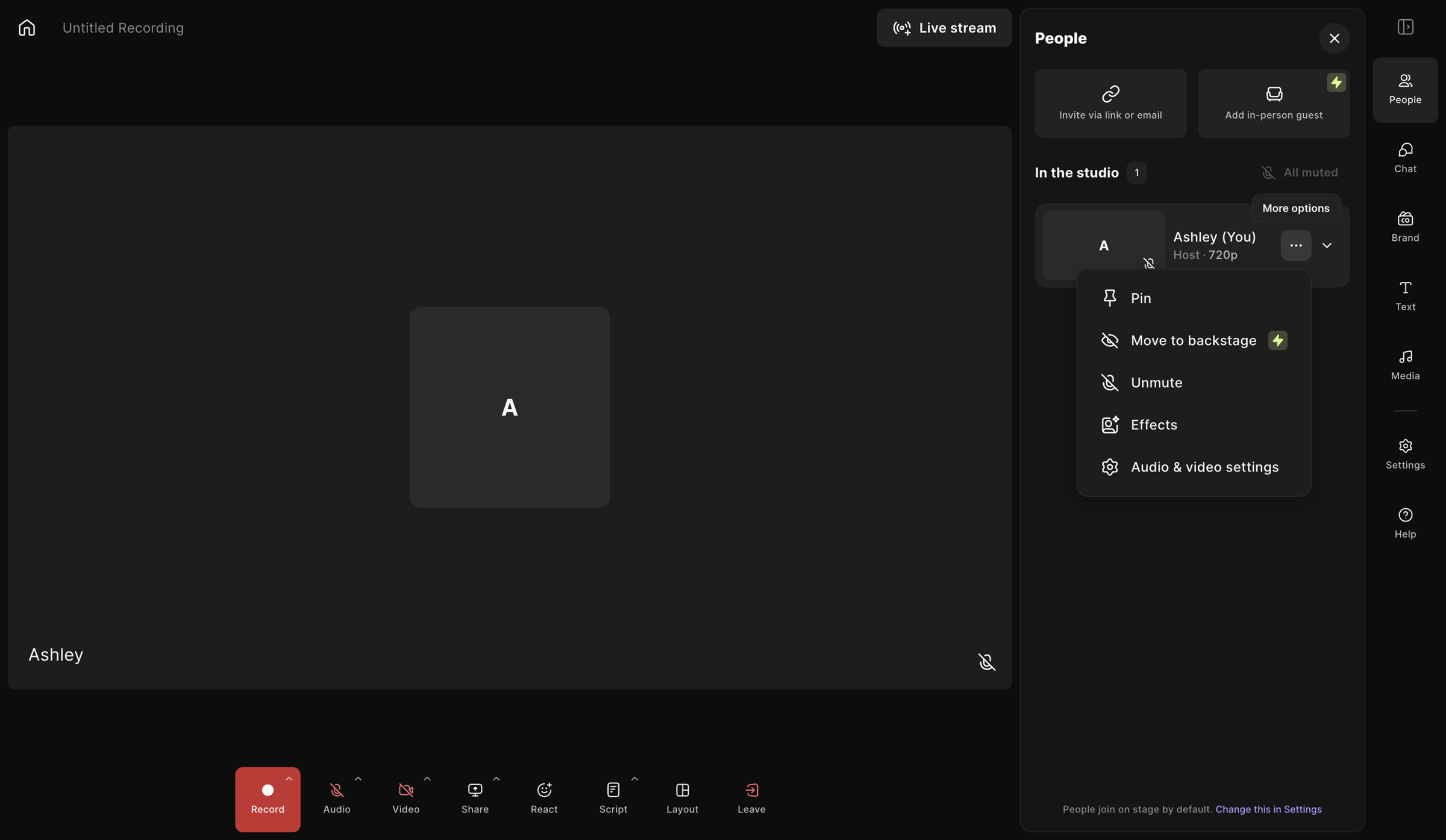Click the All muted toggle
Viewport: 1446px width, 840px height.
(1300, 173)
